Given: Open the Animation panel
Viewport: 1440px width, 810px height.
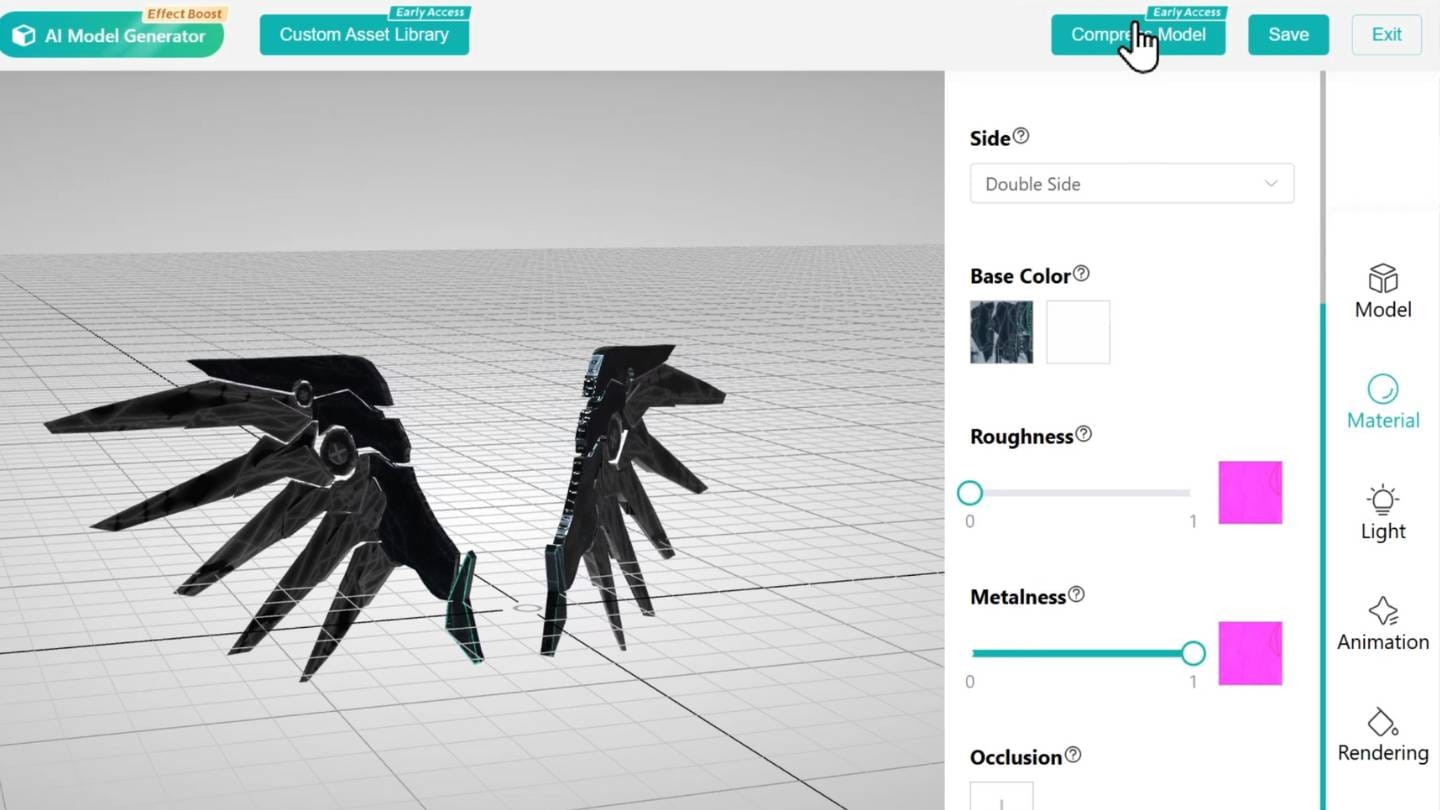Looking at the screenshot, I should coord(1382,624).
